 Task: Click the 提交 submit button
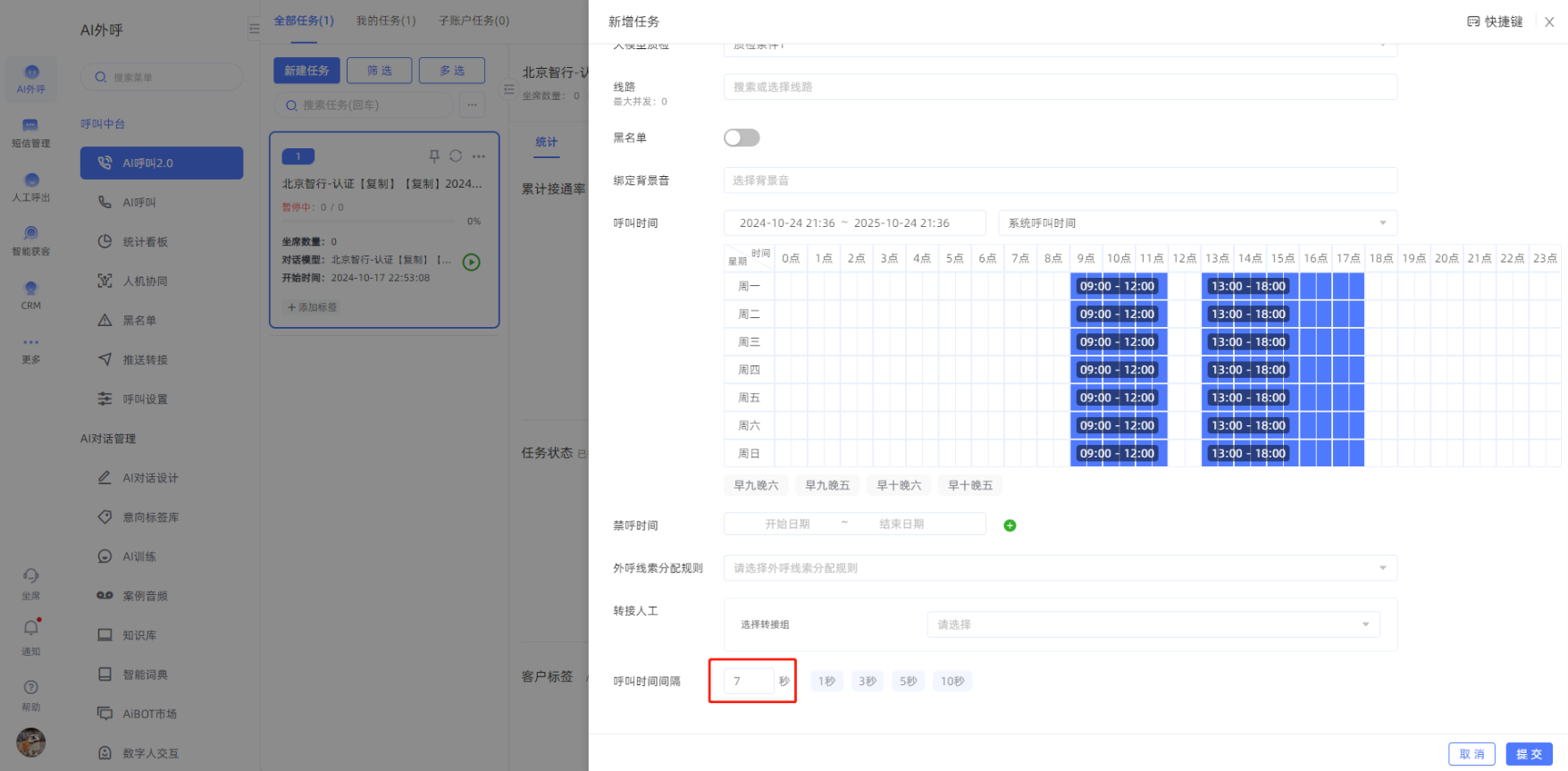[x=1529, y=754]
